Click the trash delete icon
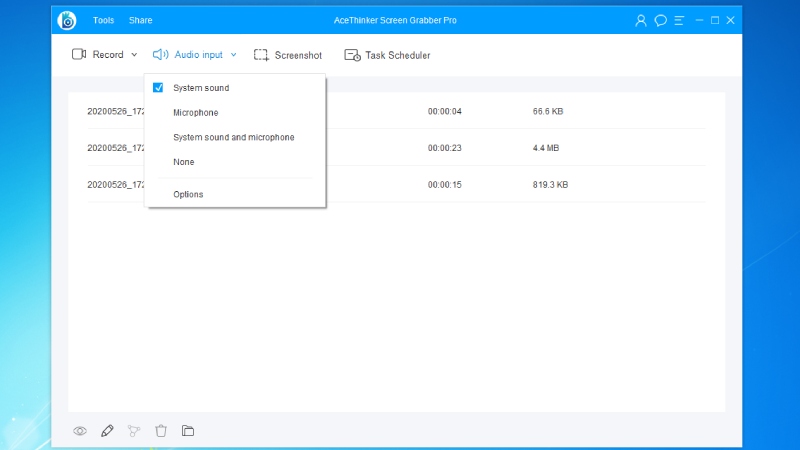Image resolution: width=800 pixels, height=450 pixels. pos(161,431)
